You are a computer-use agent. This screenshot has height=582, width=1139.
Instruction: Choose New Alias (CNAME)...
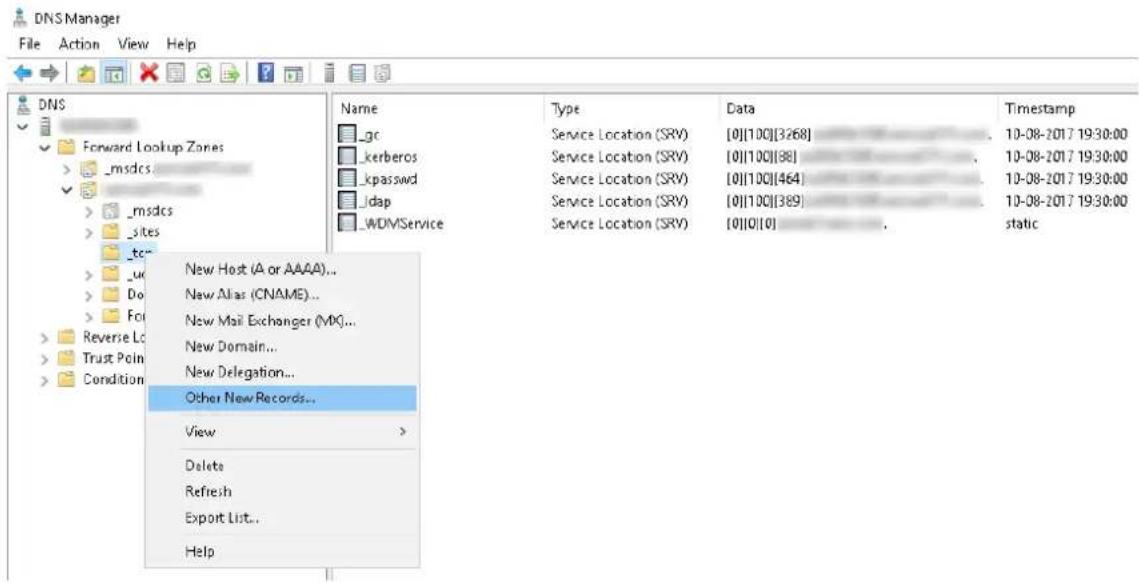(x=282, y=295)
